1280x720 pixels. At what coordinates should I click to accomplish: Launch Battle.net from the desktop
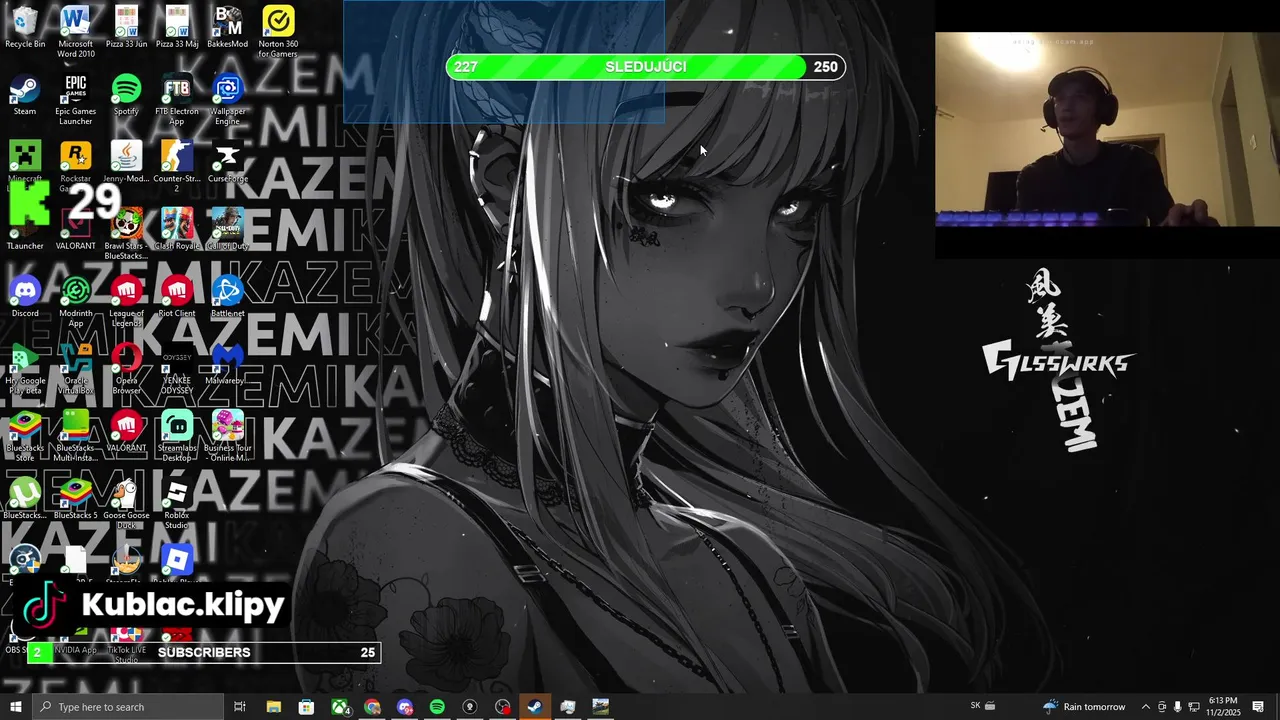pos(228,296)
